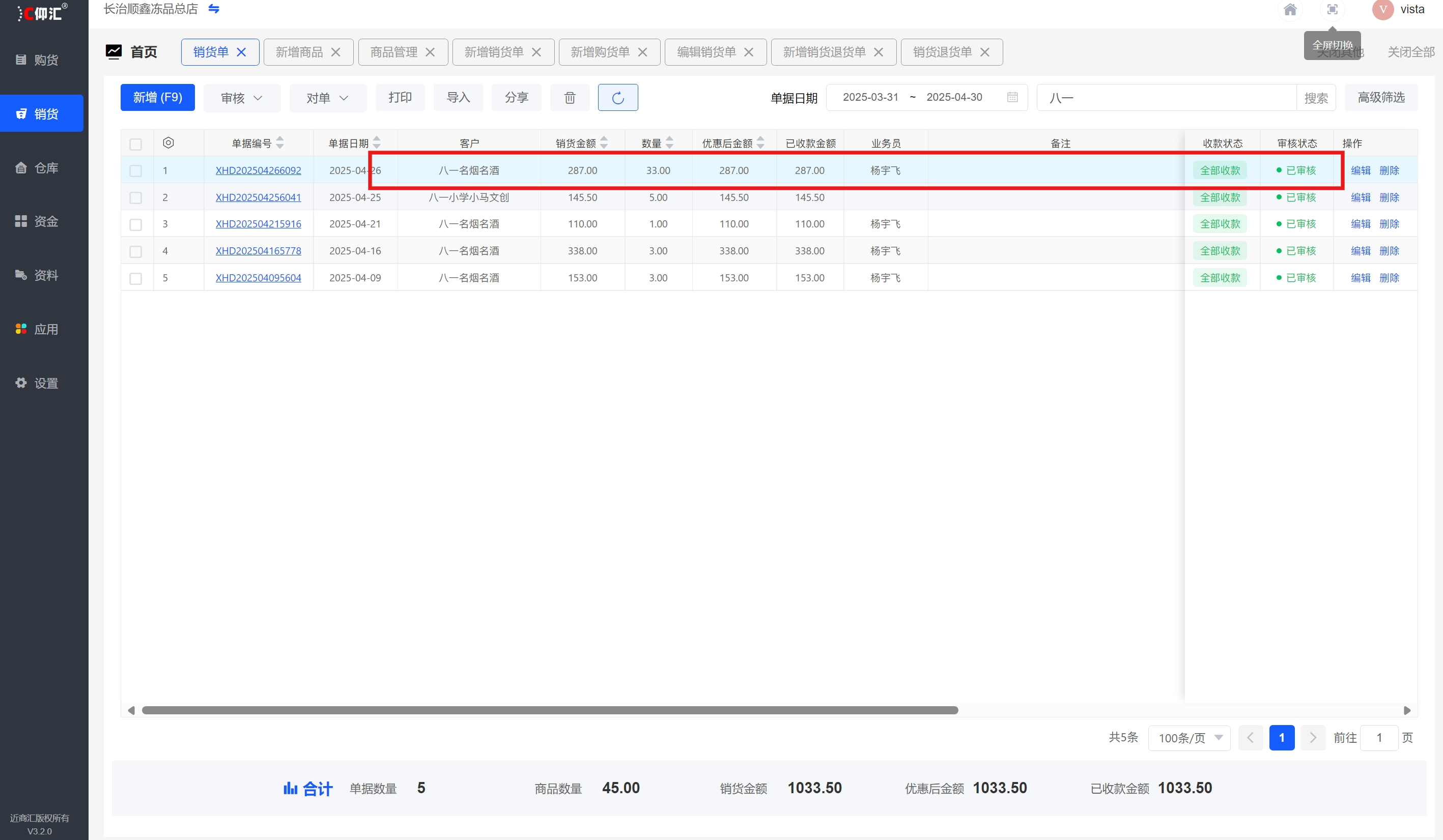Click the start date 2025-03-31 field
This screenshot has width=1443, height=840.
pyautogui.click(x=870, y=97)
